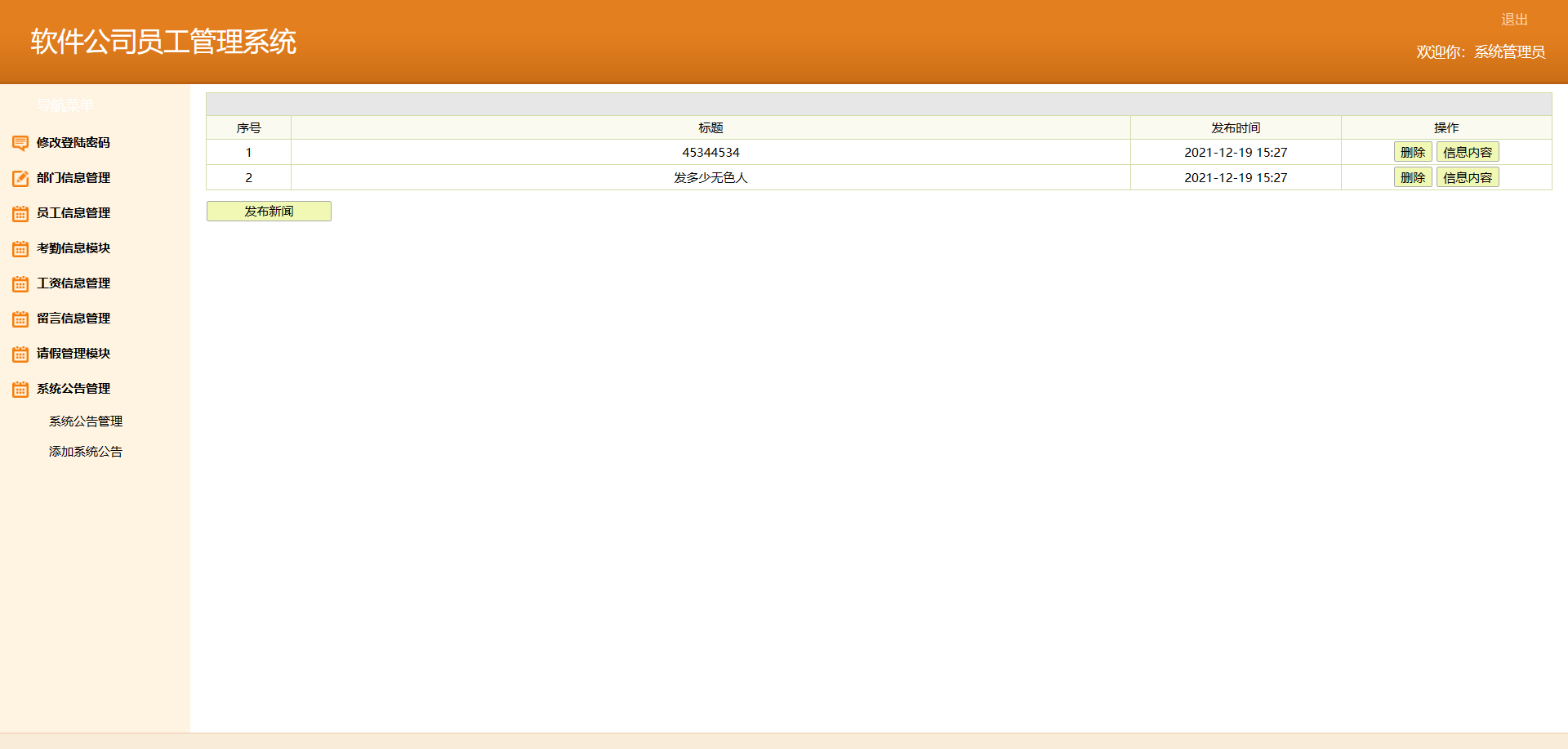This screenshot has height=749, width=1568.
Task: Click the 软件公司员工管理系统 title
Action: 163,42
